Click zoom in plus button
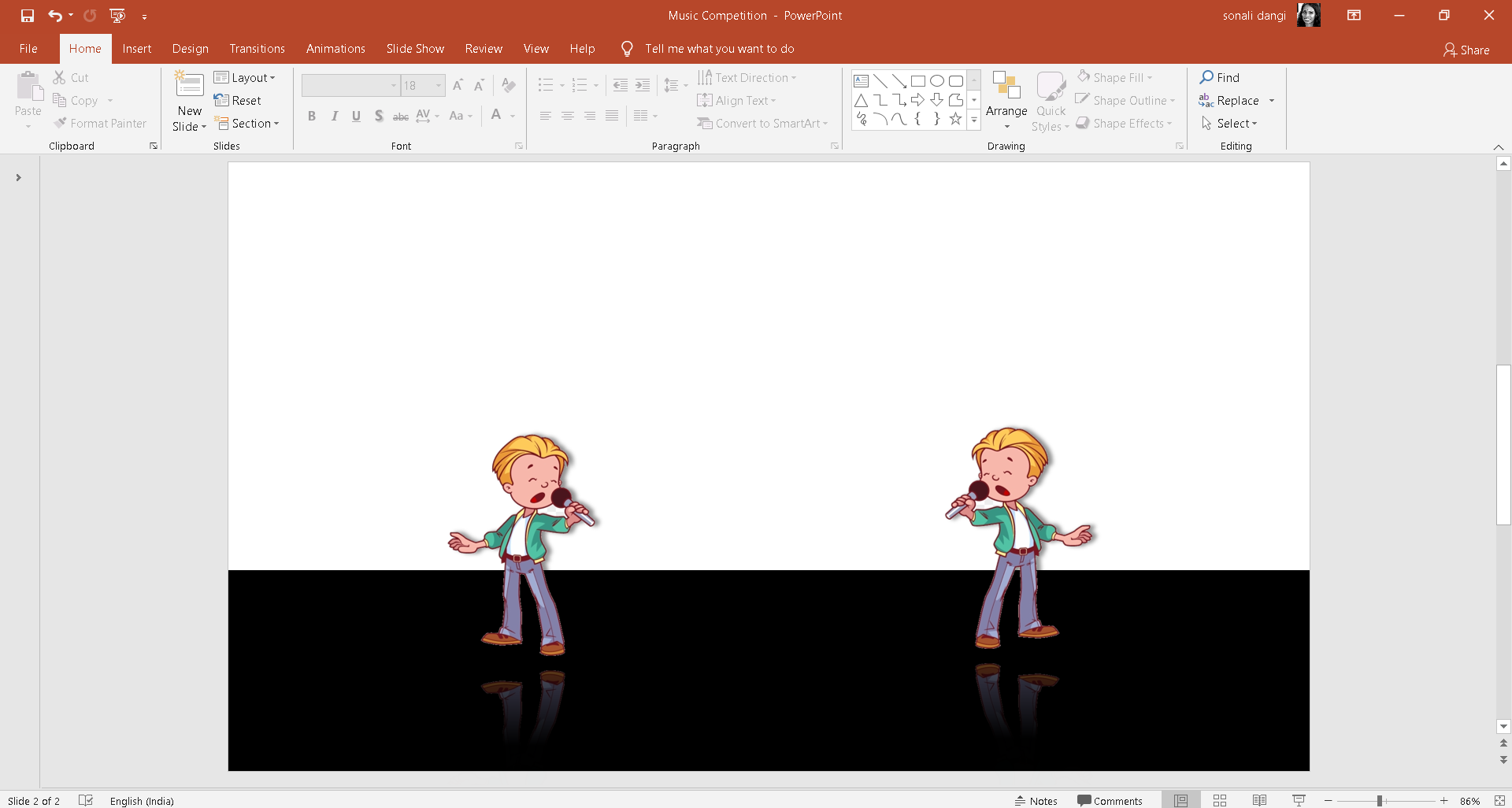This screenshot has height=808, width=1512. tap(1443, 800)
